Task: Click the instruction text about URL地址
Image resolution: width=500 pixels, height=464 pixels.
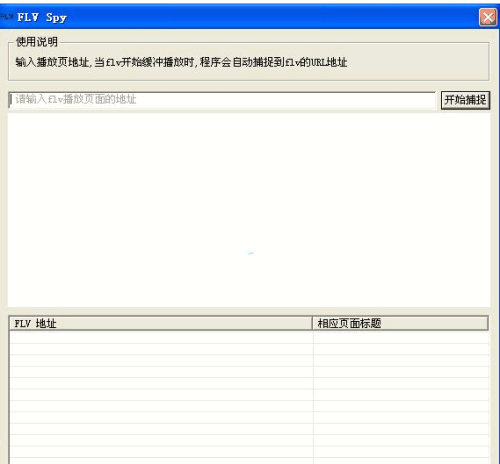Action: click(x=181, y=62)
